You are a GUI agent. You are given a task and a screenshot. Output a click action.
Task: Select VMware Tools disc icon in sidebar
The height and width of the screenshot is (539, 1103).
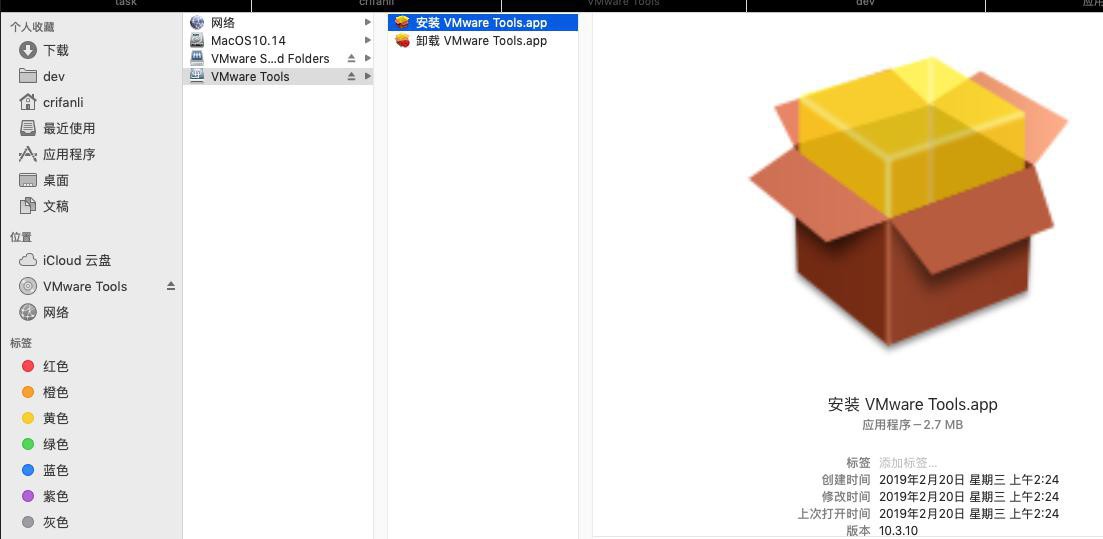tap(27, 286)
